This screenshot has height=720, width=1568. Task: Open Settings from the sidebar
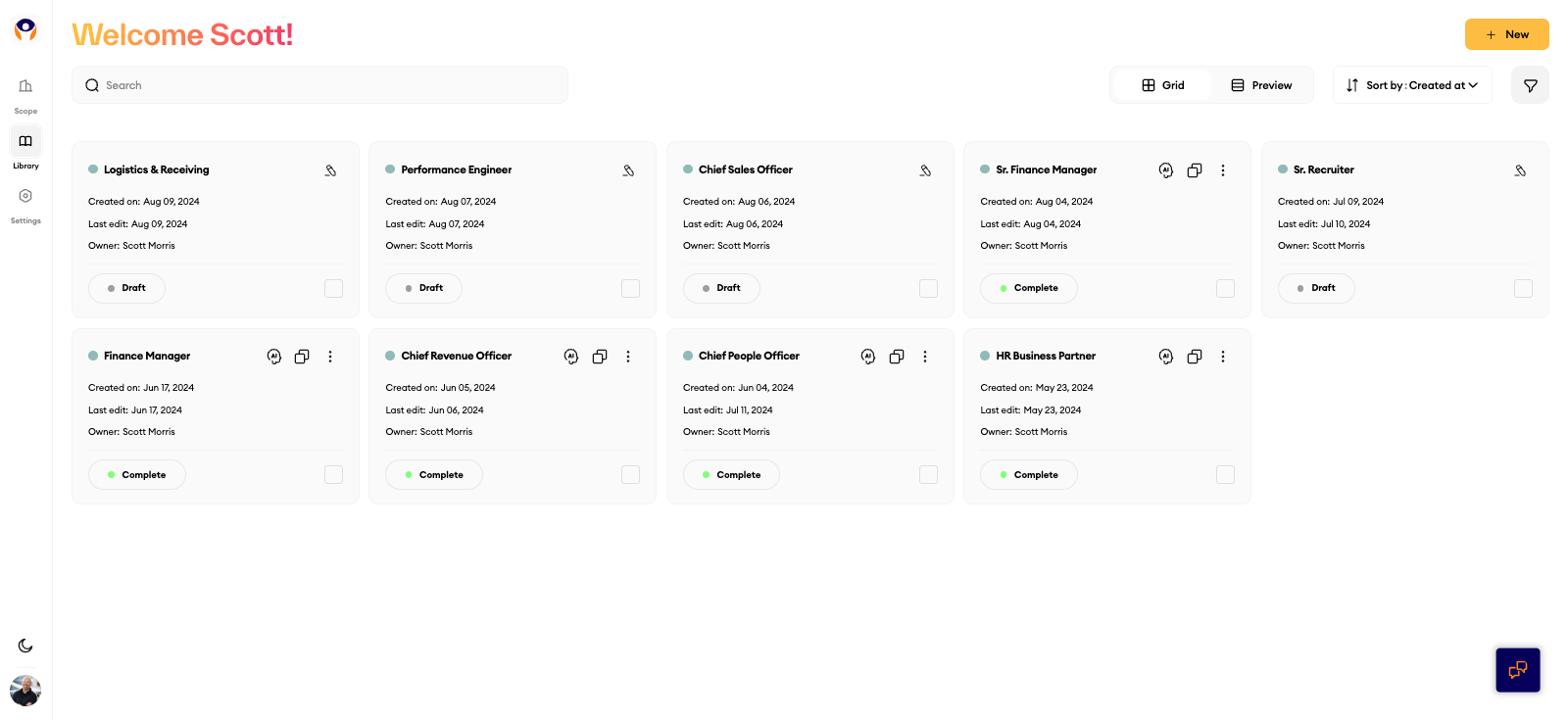coord(25,205)
